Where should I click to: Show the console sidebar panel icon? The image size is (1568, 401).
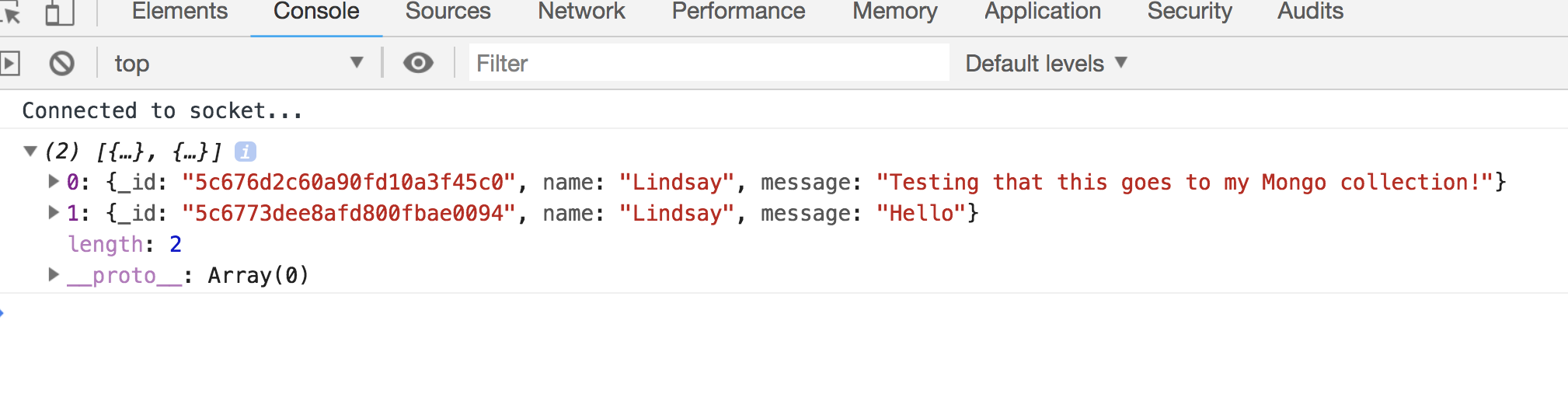[x=9, y=63]
